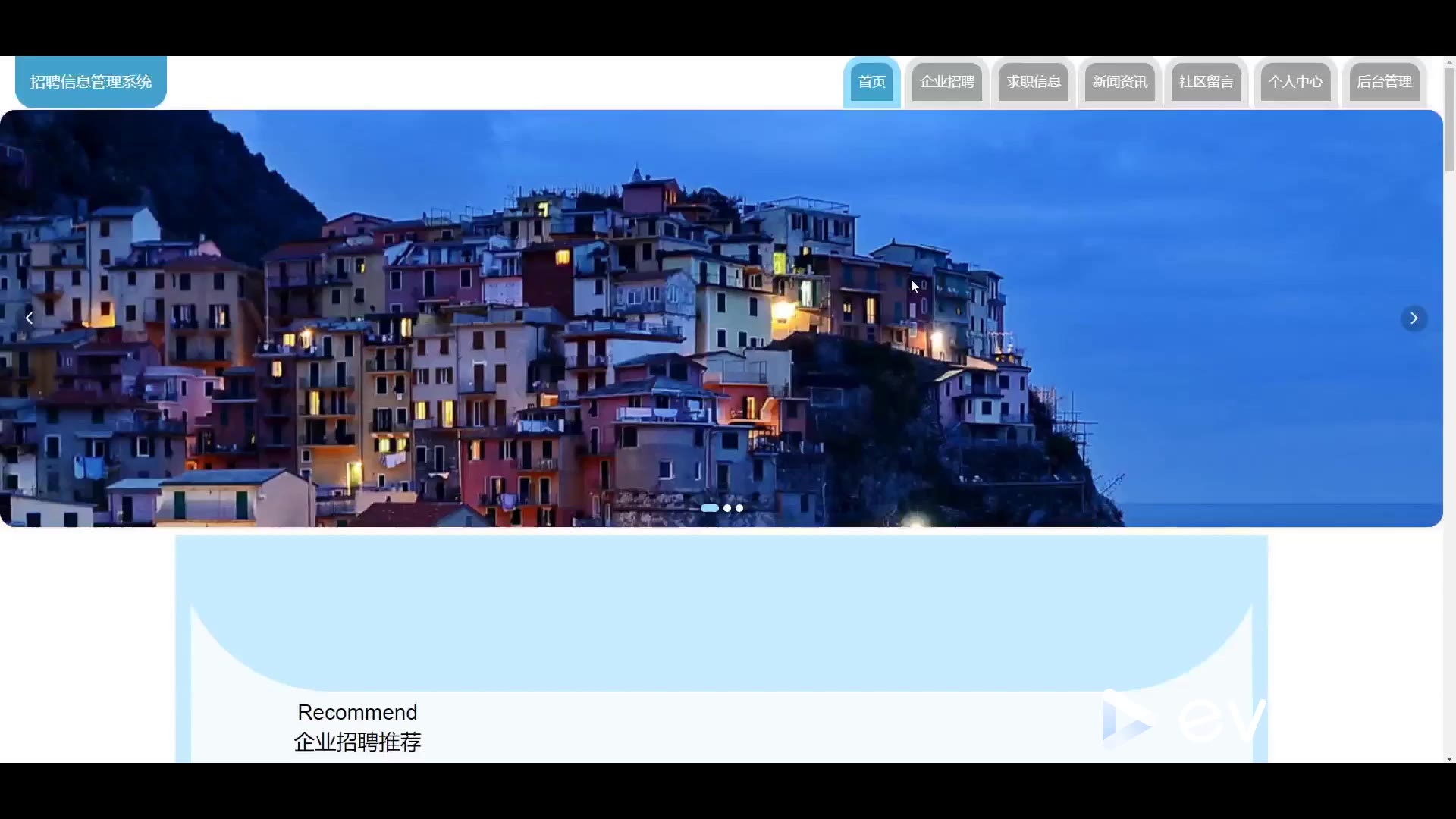This screenshot has height=819, width=1456.
Task: Open the 社区留言 tab
Action: 1206,82
